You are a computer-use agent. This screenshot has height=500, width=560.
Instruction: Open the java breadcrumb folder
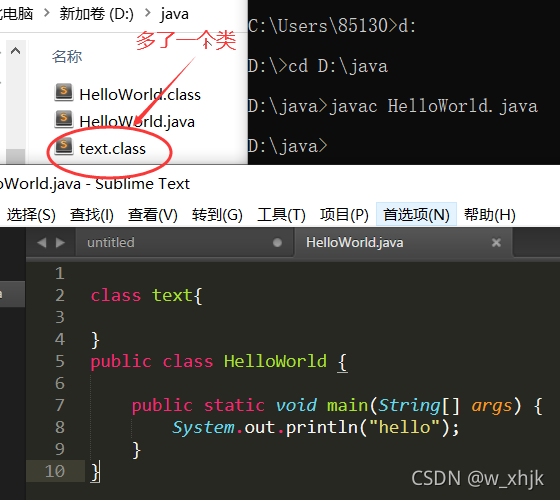tap(174, 14)
